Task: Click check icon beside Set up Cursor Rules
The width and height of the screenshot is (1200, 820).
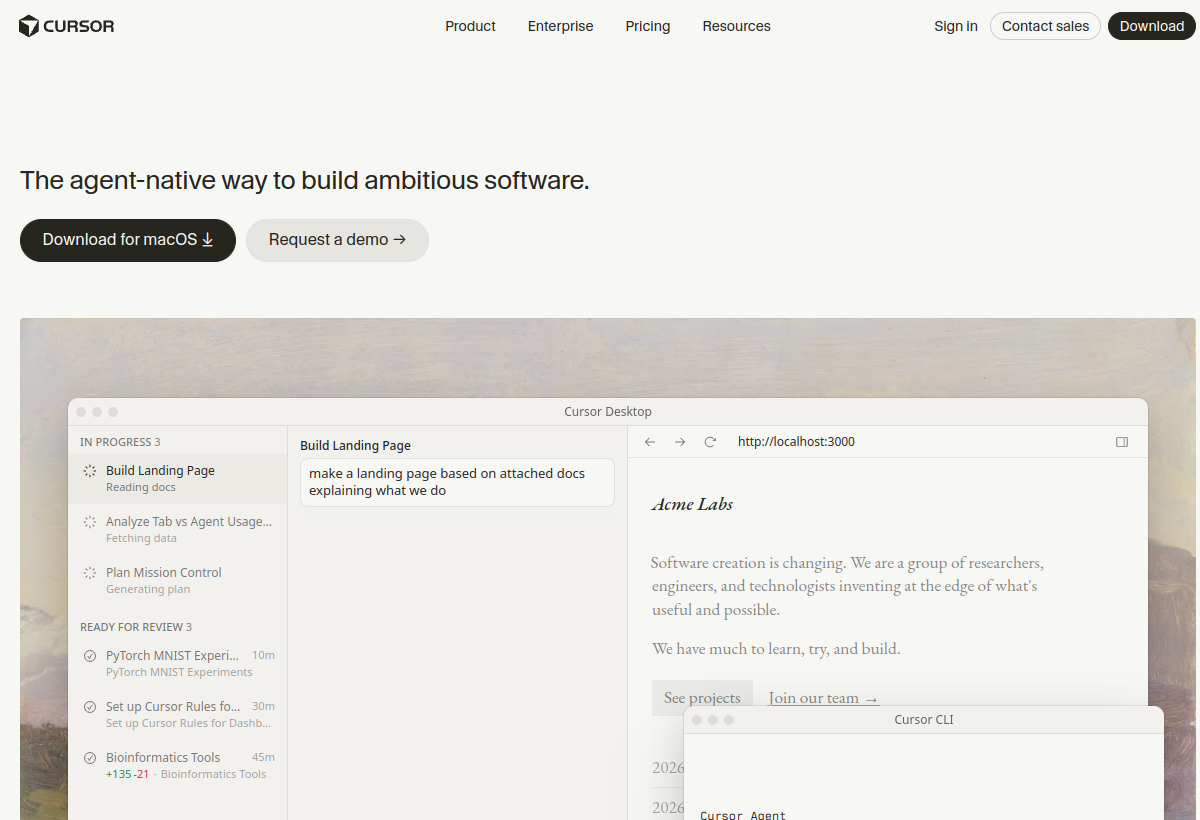Action: pos(89,707)
